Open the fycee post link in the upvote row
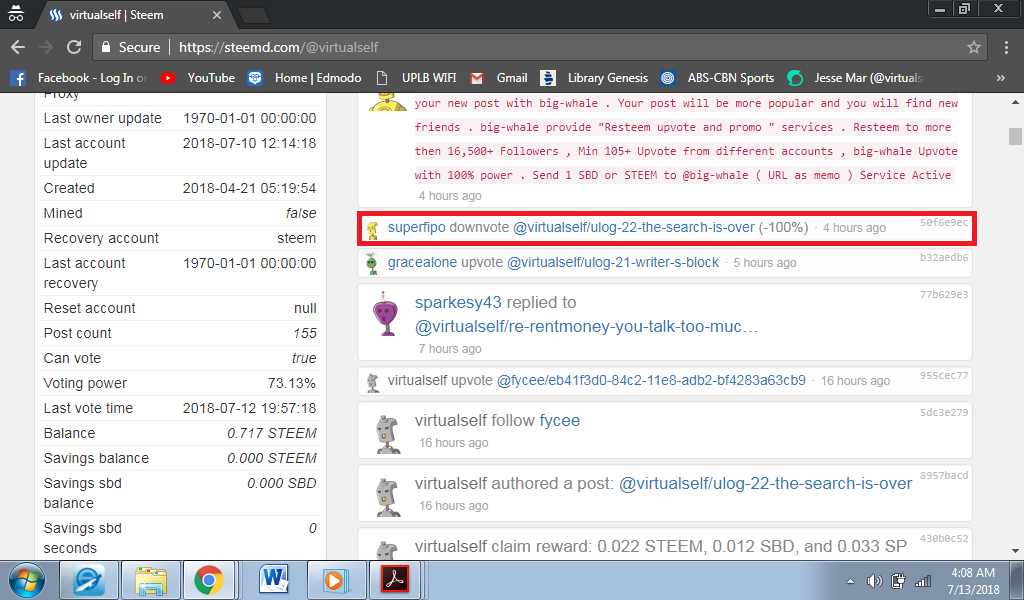Viewport: 1024px width, 600px height. (651, 381)
